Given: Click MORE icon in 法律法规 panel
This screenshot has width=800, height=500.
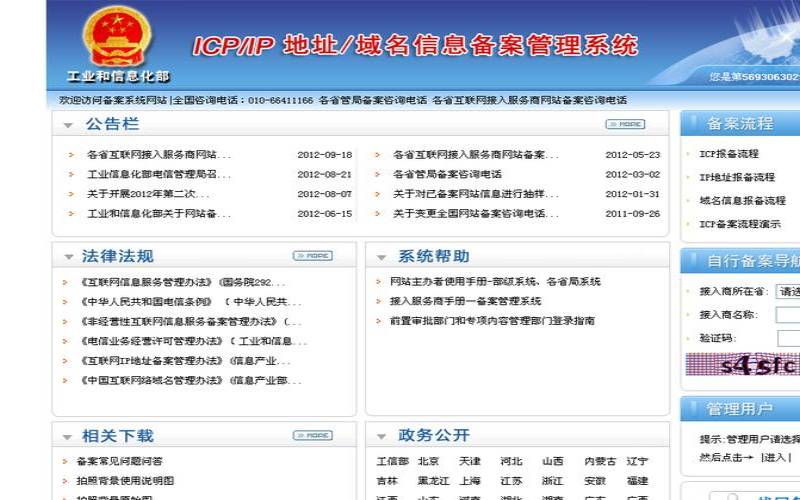Looking at the screenshot, I should point(312,256).
